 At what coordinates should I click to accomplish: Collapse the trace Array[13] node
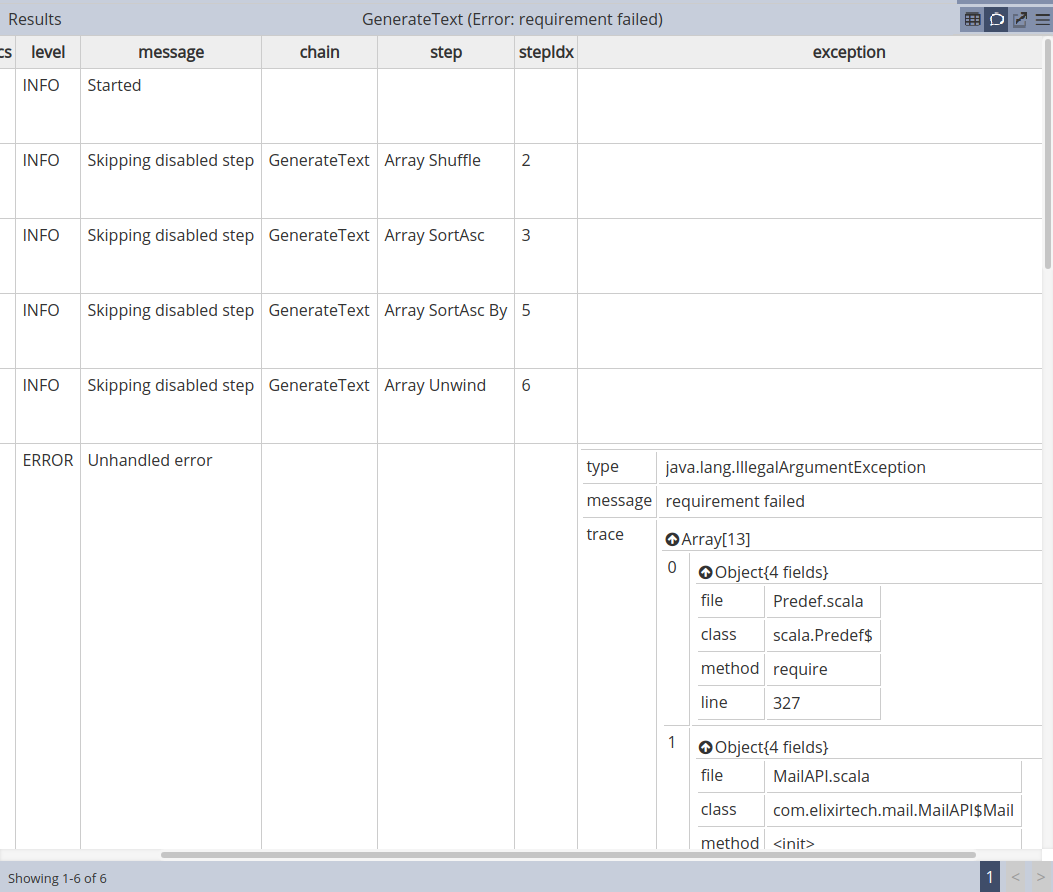[x=672, y=540]
